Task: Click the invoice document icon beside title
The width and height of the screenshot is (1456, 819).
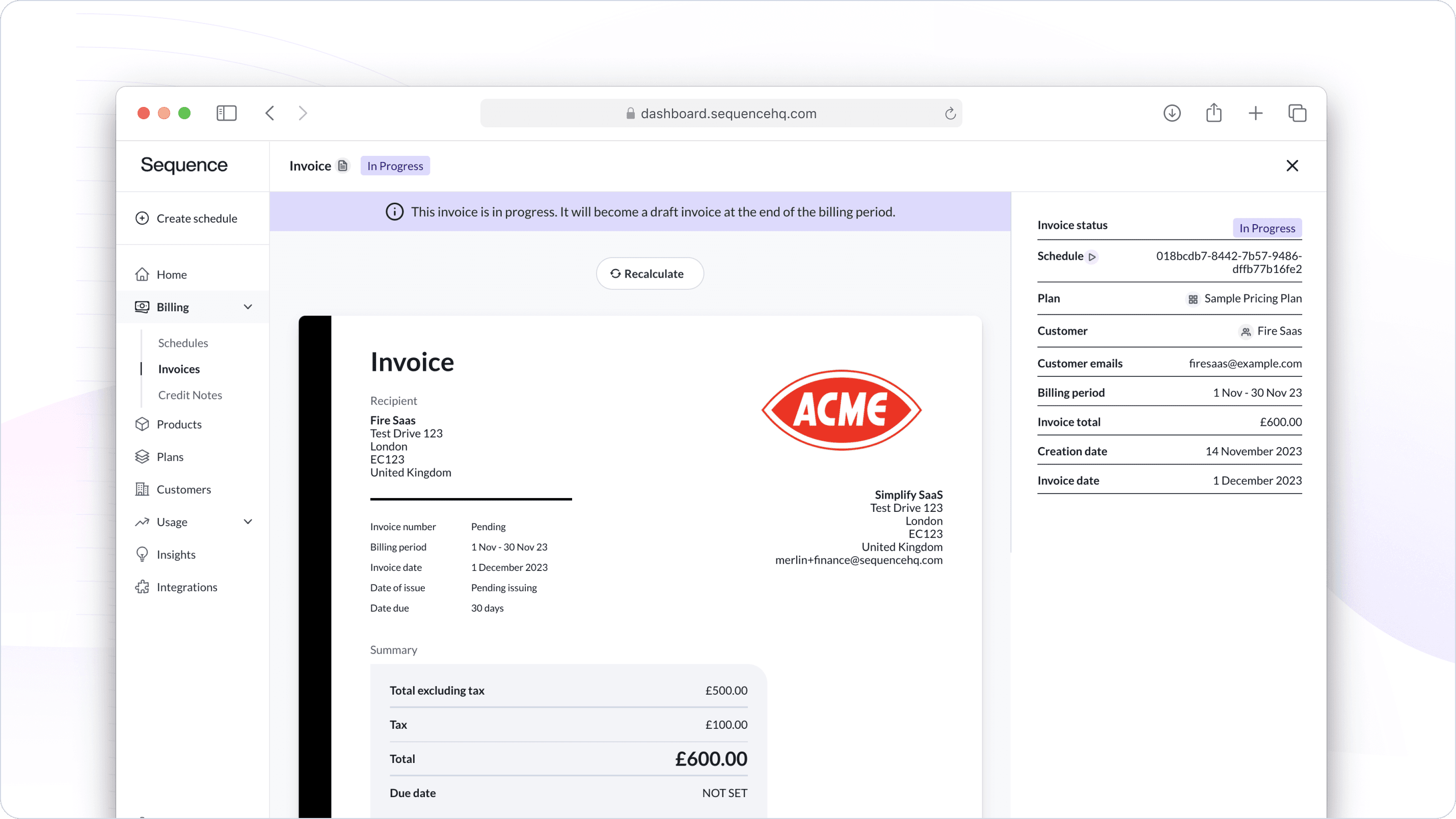Action: [x=342, y=166]
